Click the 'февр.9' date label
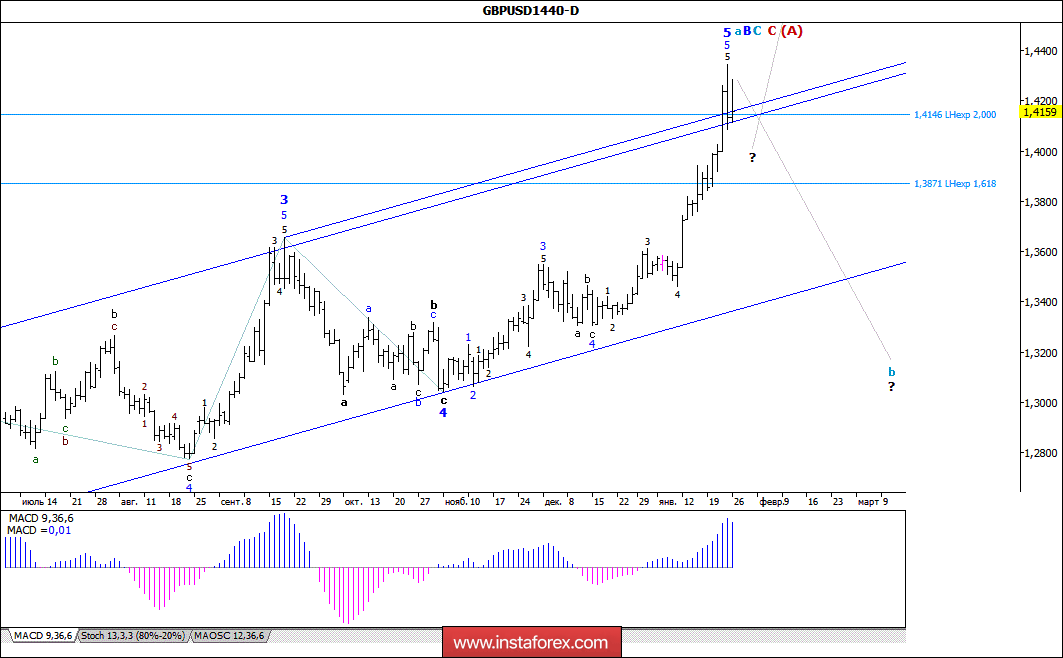Viewport: 1063px width, 658px height. (774, 502)
